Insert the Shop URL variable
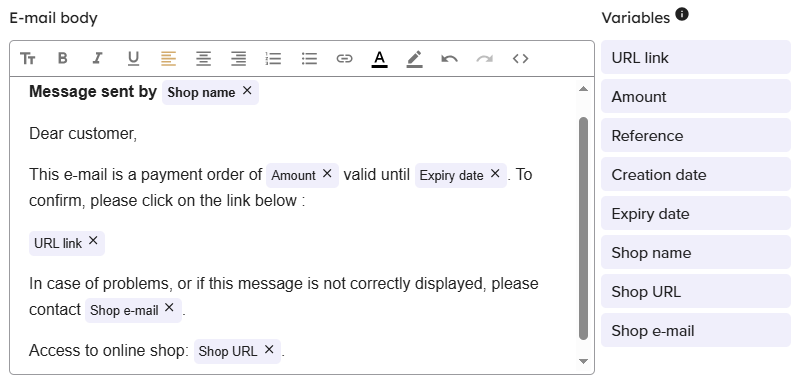 point(696,292)
